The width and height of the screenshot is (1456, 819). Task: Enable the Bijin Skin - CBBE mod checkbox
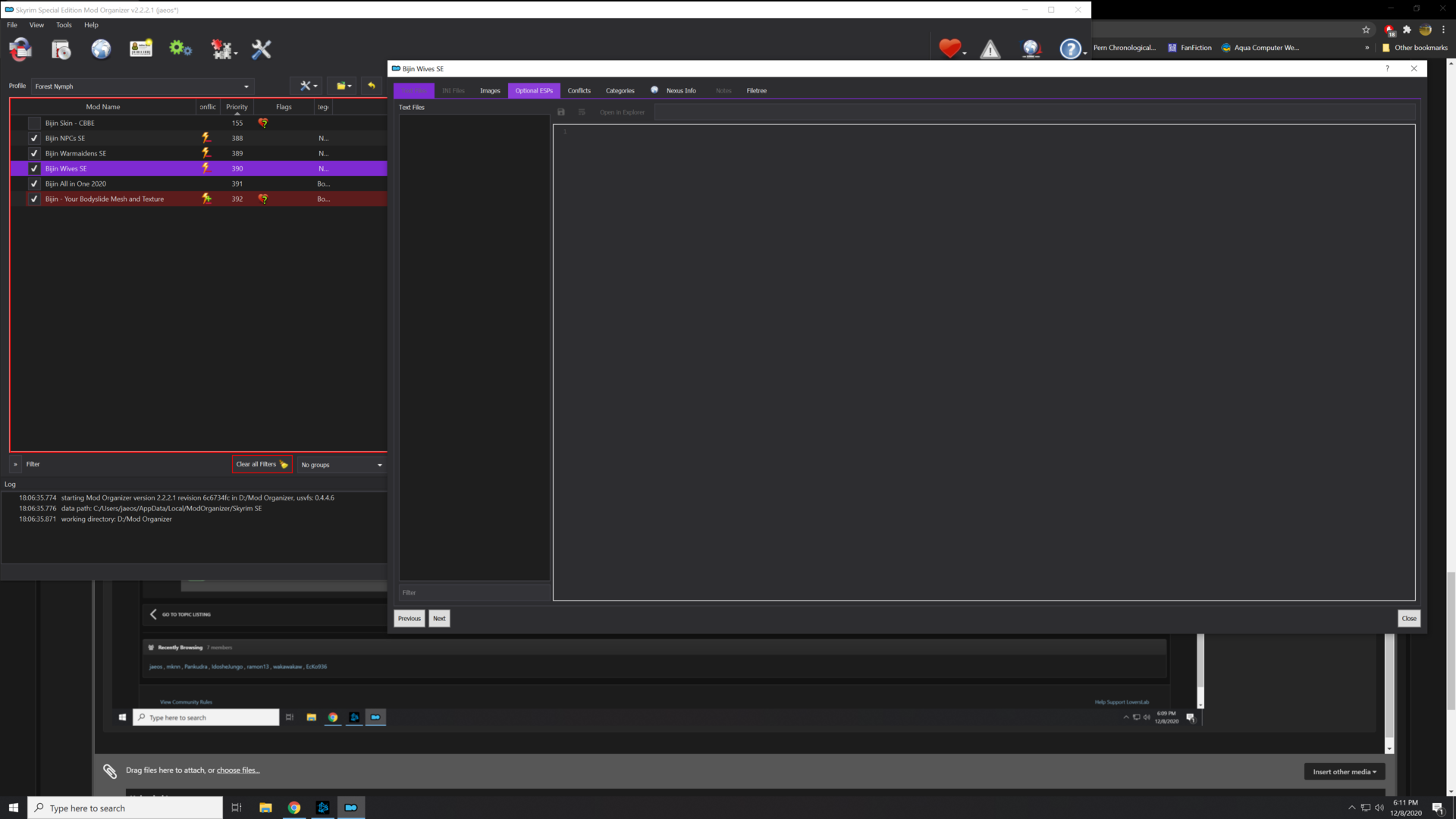[34, 123]
